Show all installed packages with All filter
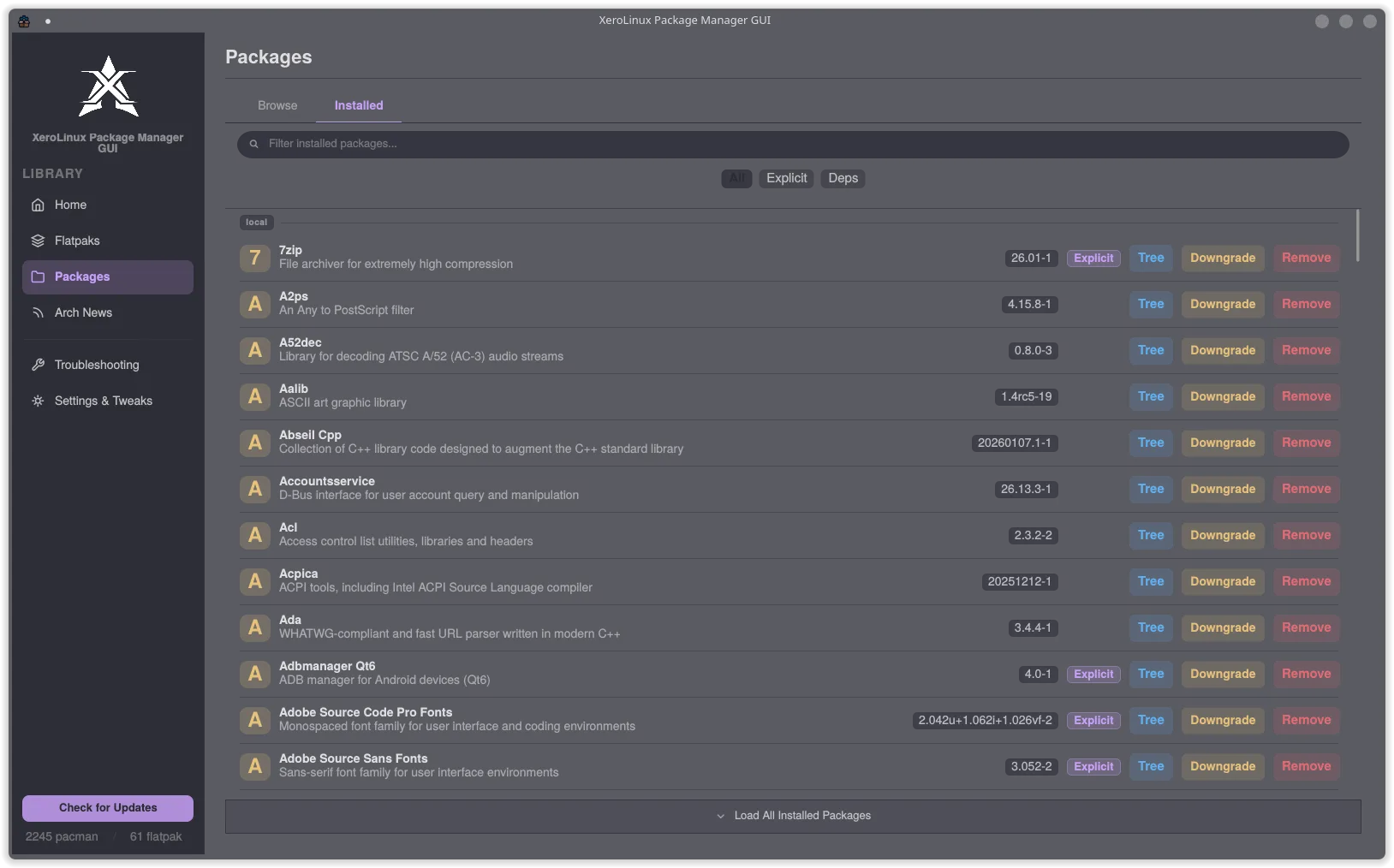 736,178
